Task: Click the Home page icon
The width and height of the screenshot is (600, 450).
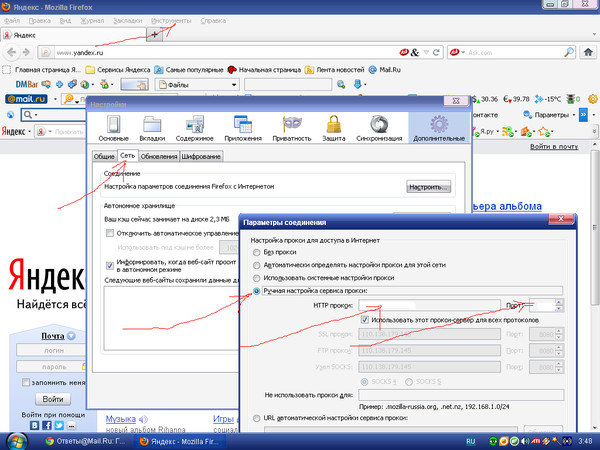Action: tap(588, 52)
